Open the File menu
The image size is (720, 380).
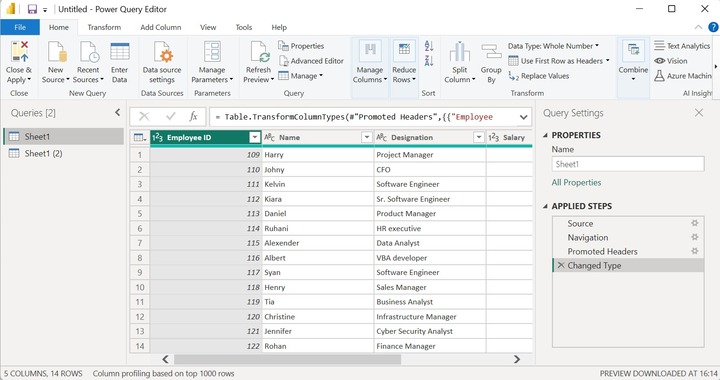(x=20, y=27)
